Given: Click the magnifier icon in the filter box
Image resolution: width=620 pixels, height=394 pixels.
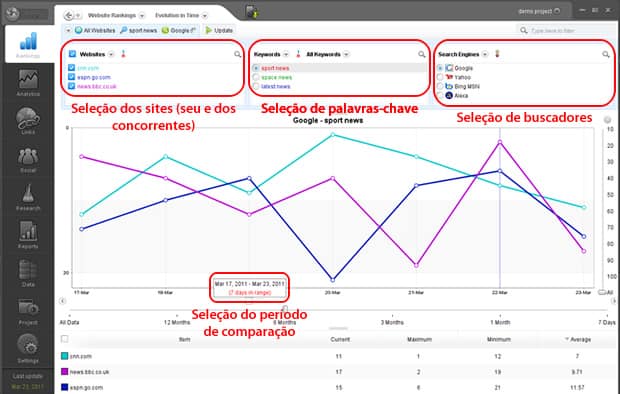Looking at the screenshot, I should coord(524,30).
